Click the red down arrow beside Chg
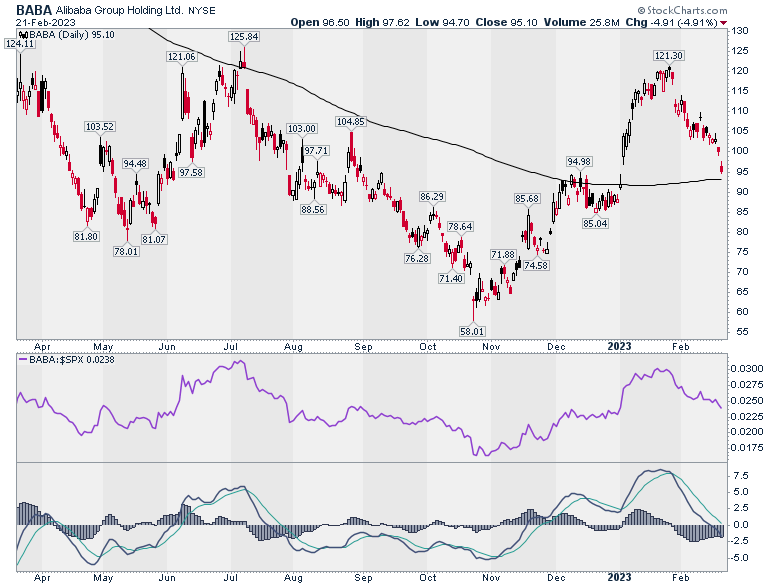Viewport: 780px width, 586px height. pyautogui.click(x=723, y=22)
